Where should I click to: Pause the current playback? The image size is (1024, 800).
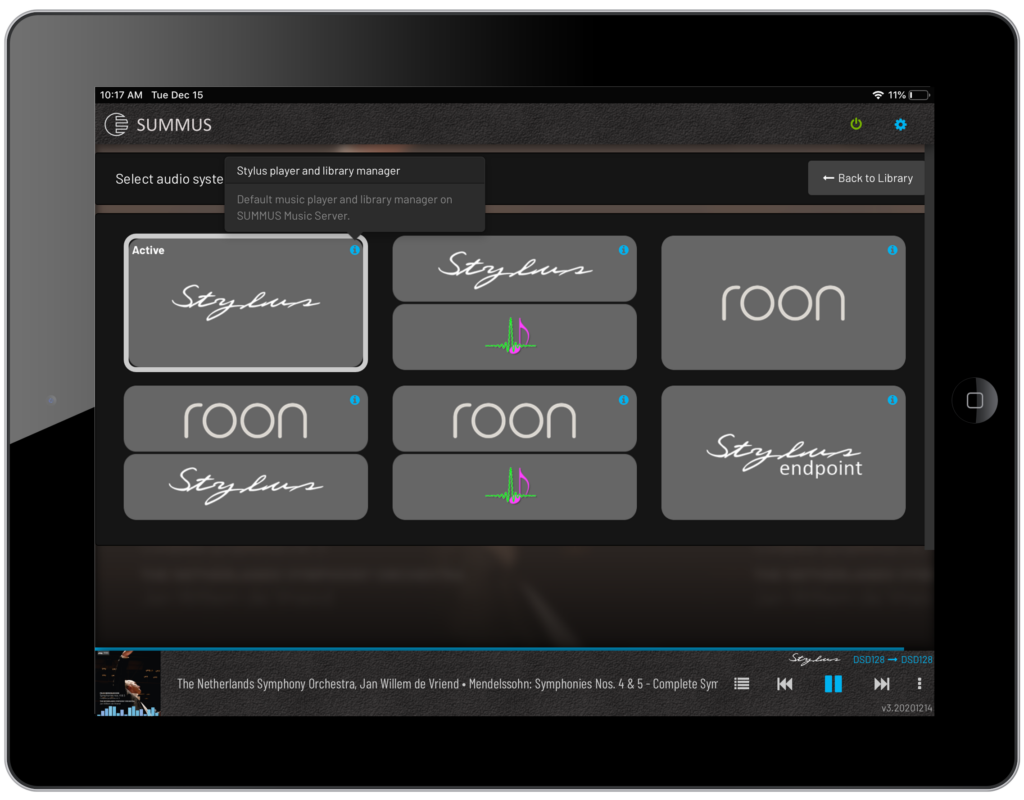tap(833, 684)
